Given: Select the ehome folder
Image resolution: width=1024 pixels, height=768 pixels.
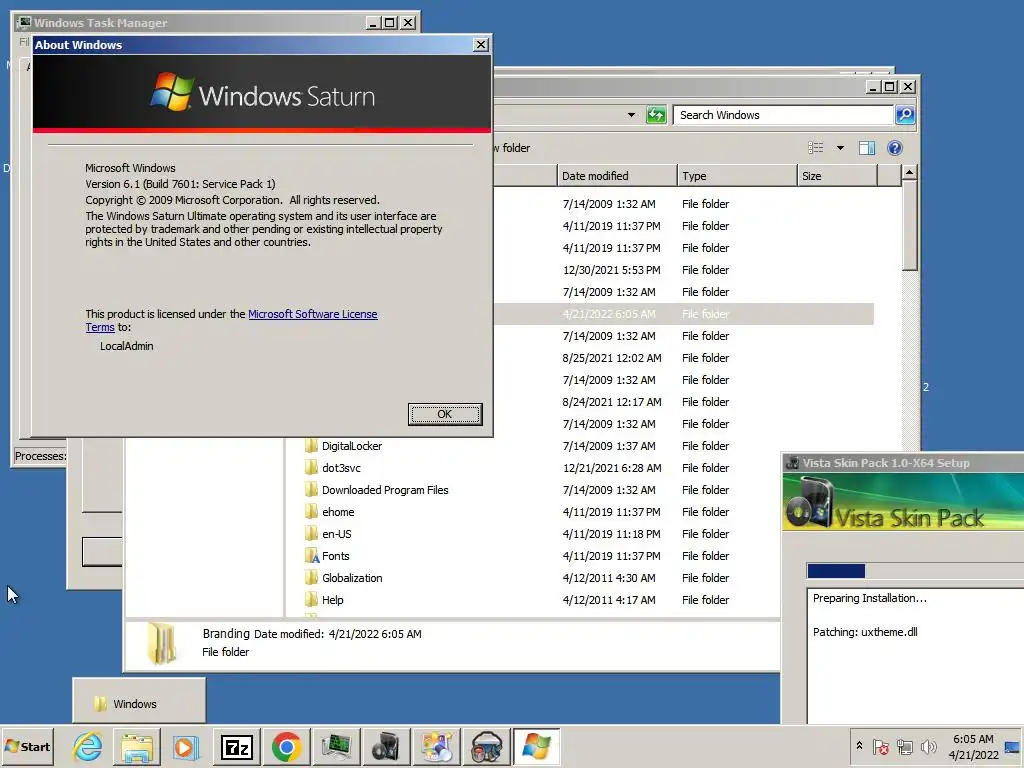Looking at the screenshot, I should click(338, 512).
